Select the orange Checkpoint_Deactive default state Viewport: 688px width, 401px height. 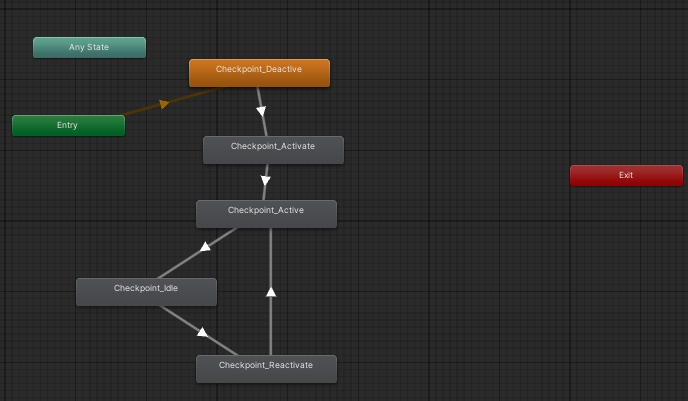259,72
